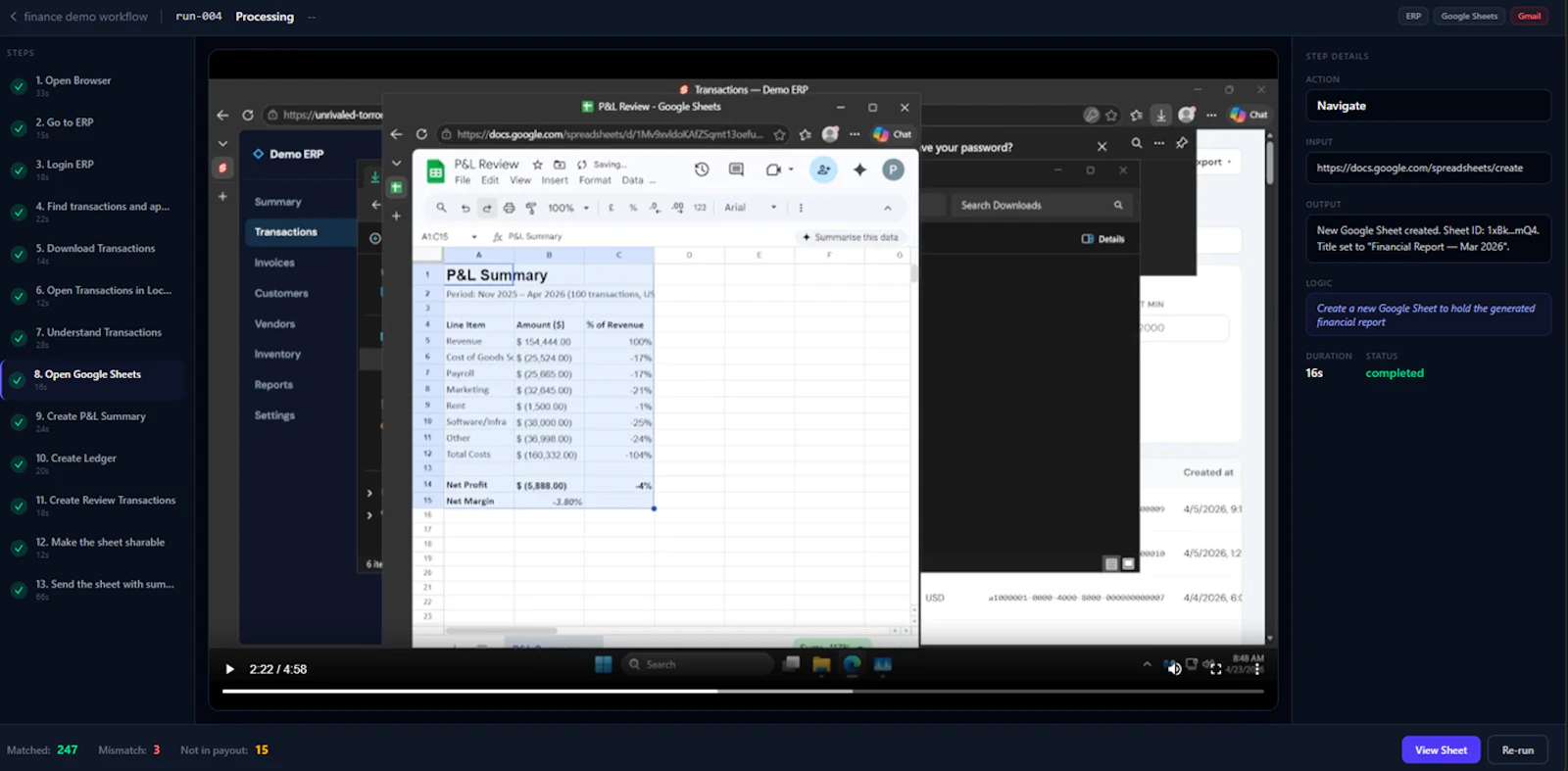1568x771 pixels.
Task: Select step 7 Understand Transactions
Action: (x=93, y=338)
